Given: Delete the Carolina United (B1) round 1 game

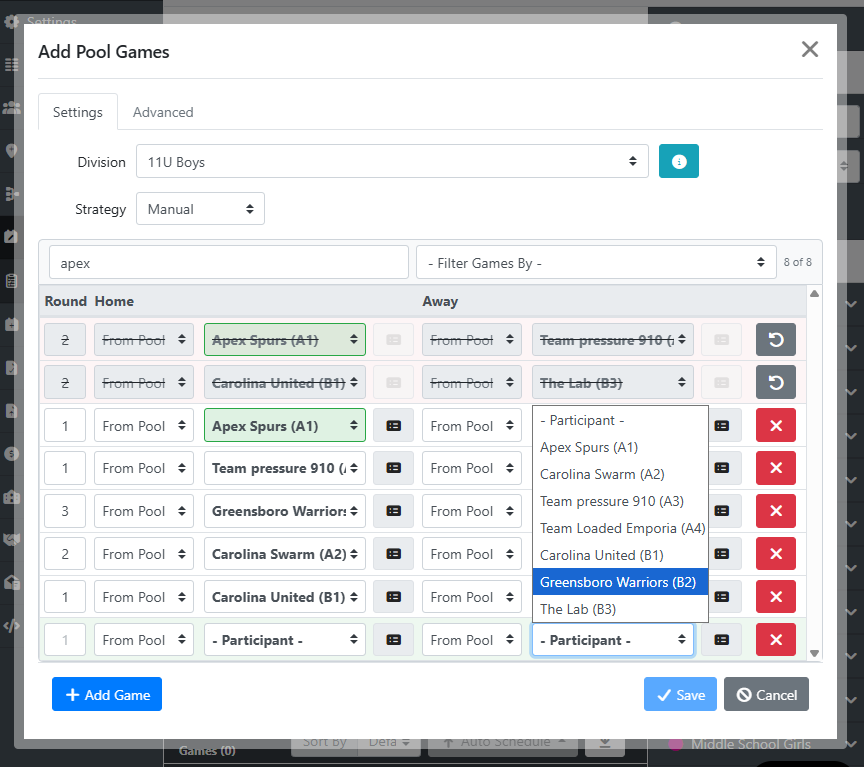Looking at the screenshot, I should (775, 597).
